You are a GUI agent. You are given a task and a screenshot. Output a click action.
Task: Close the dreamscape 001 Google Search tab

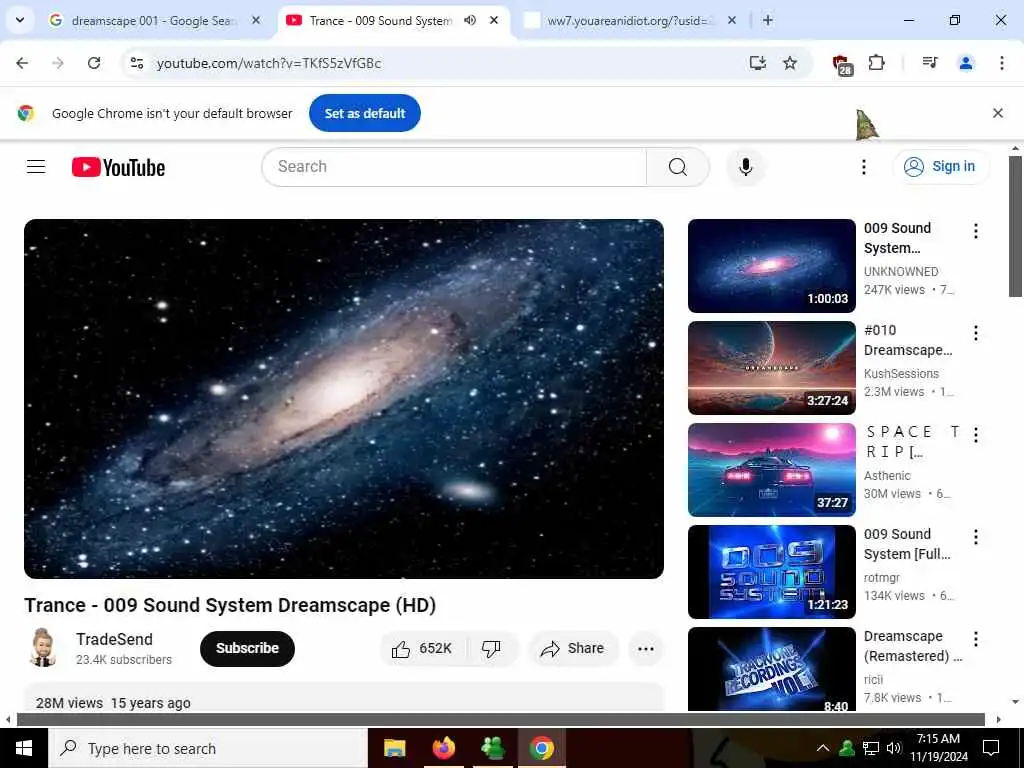(256, 20)
